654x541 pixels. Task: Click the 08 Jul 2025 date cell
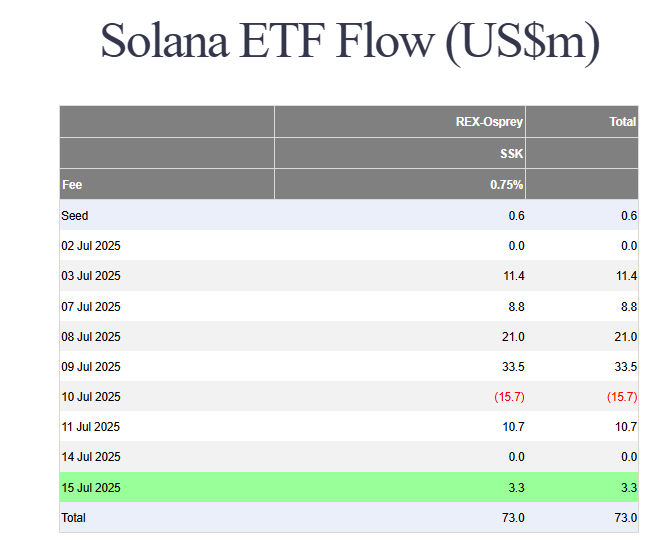tap(91, 337)
